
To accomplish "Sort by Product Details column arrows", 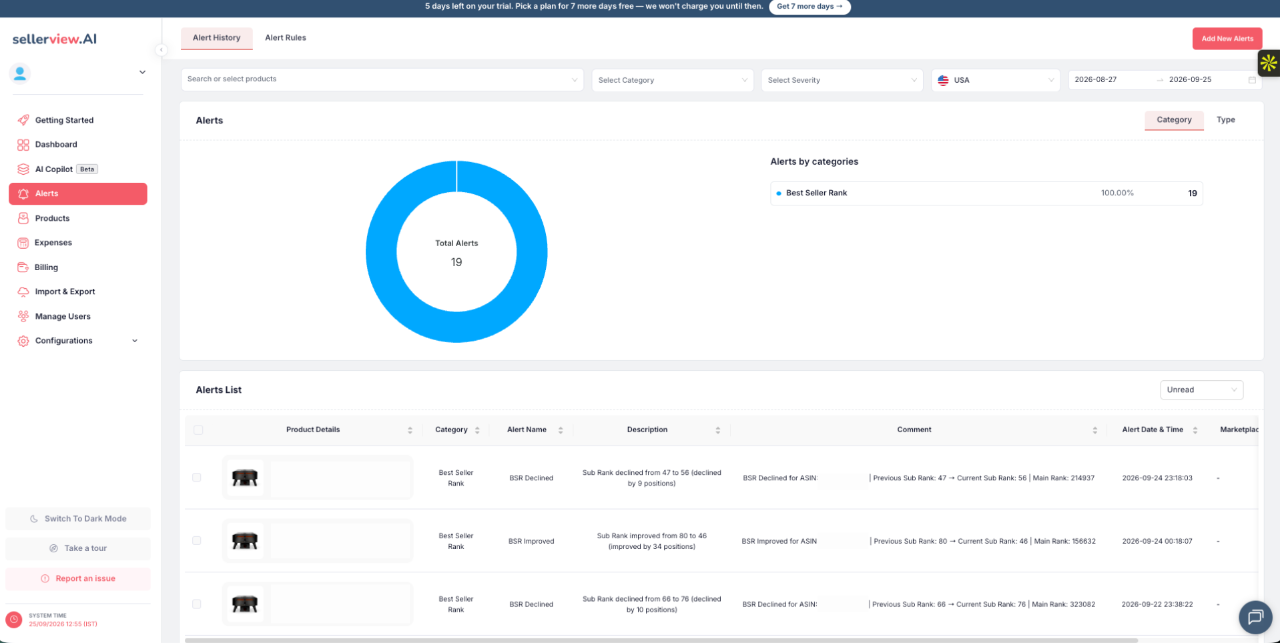I will tap(410, 430).
